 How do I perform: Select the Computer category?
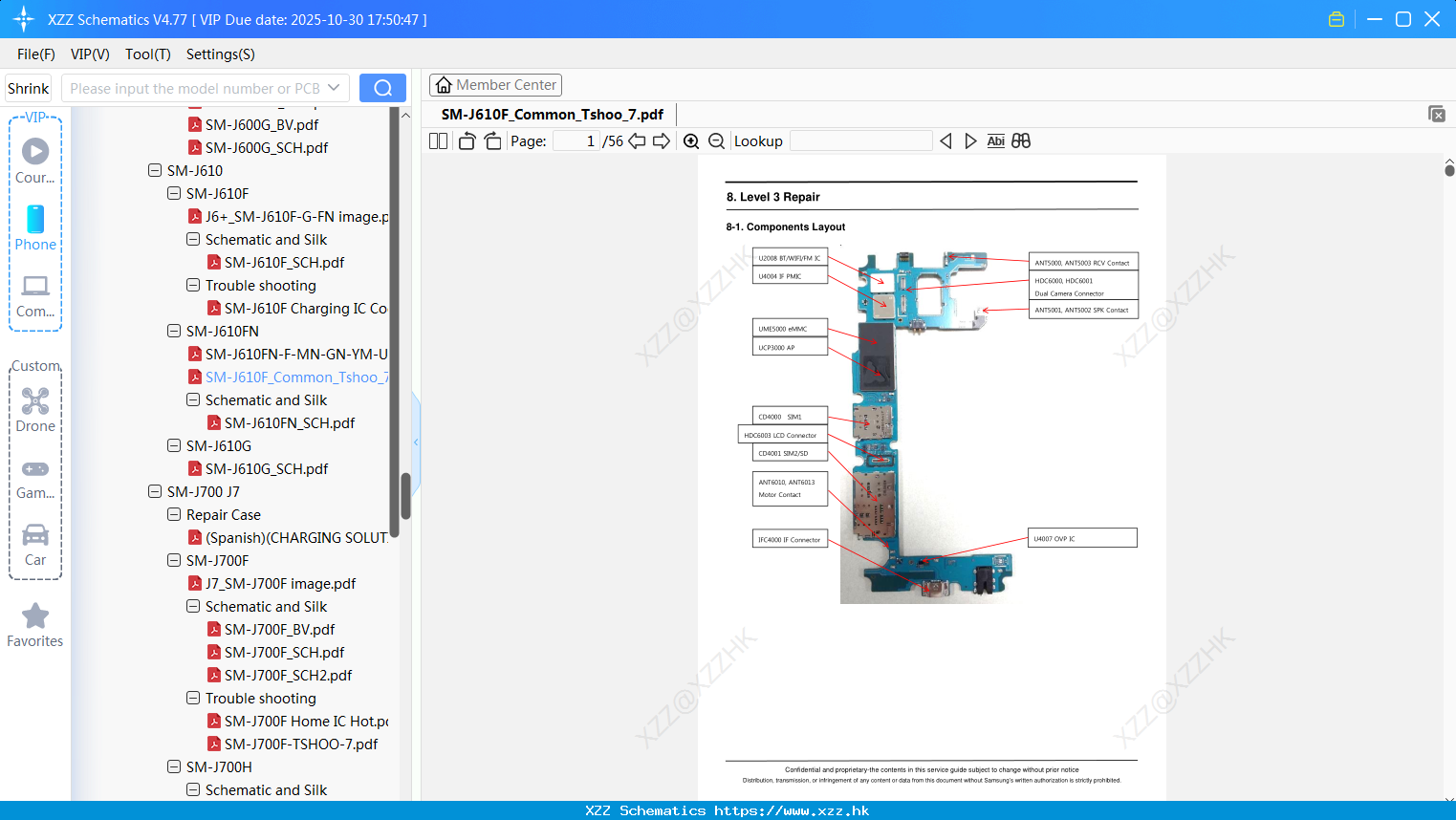[x=35, y=295]
